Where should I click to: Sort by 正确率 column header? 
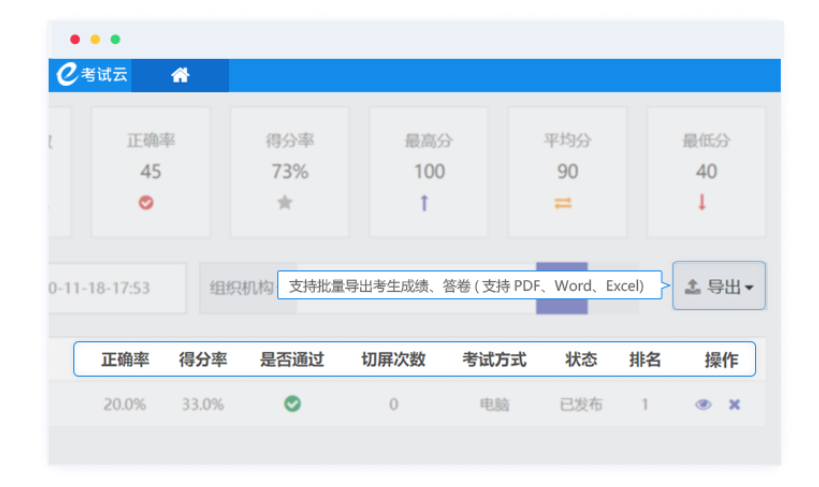(x=125, y=360)
